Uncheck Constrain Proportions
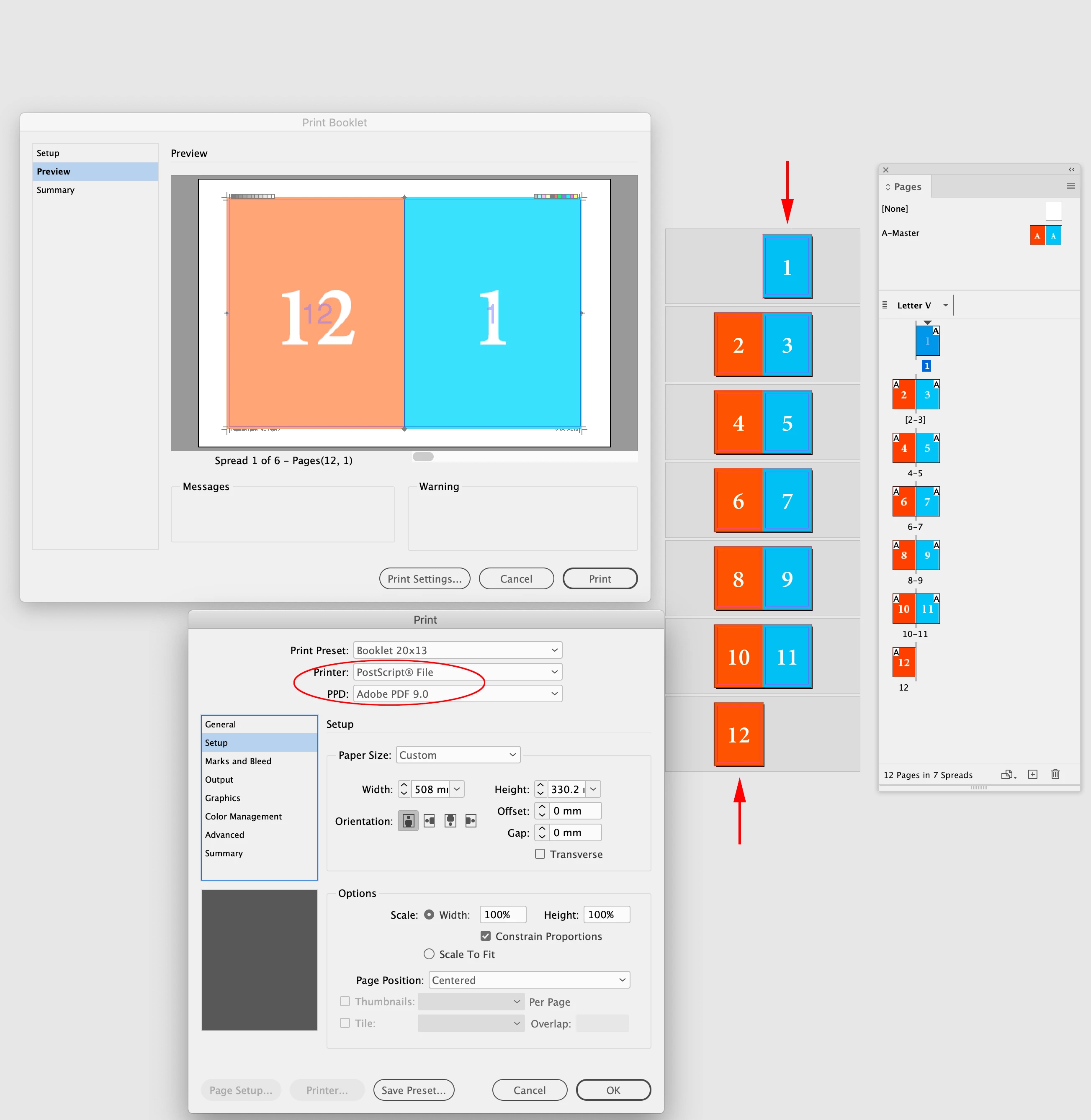 click(x=485, y=935)
